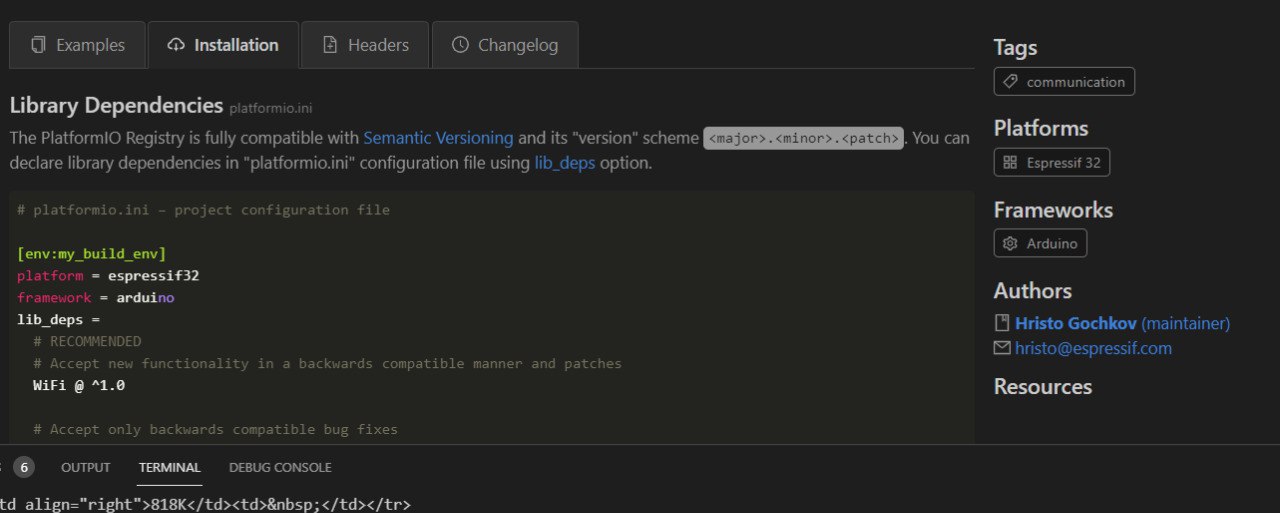Follow the lib_deps option link
1280x513 pixels.
[564, 163]
